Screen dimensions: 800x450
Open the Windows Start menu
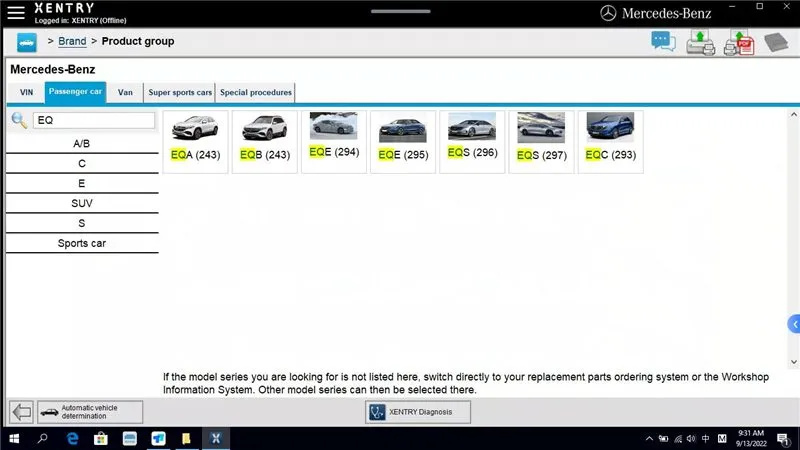click(14, 438)
